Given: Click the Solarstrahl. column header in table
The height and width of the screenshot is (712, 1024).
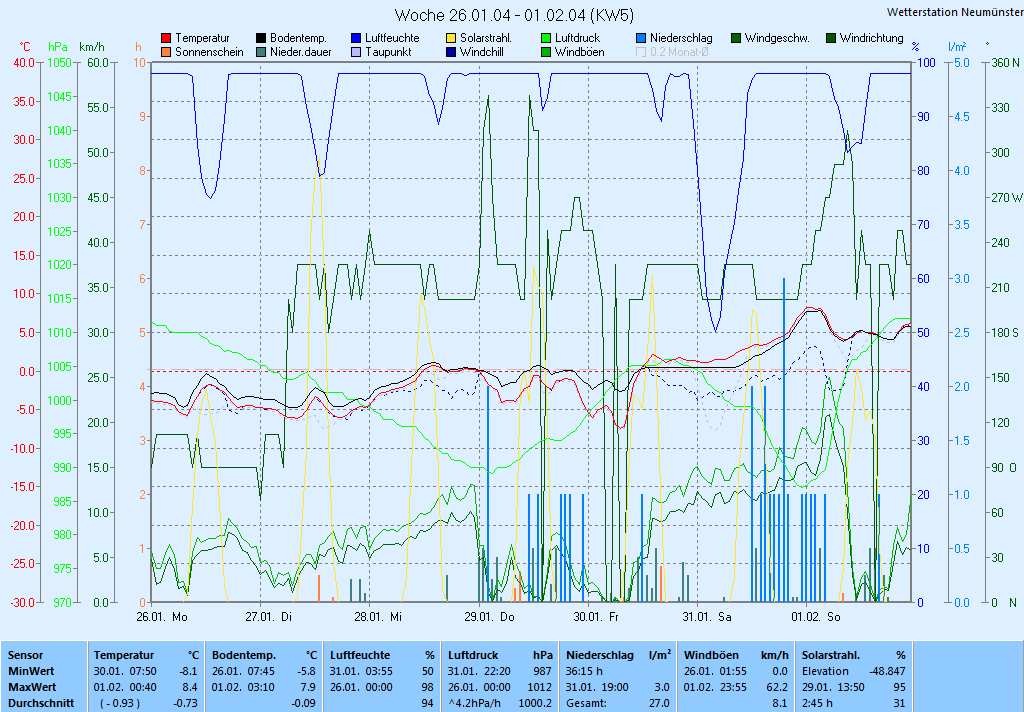Looking at the screenshot, I should [831, 655].
